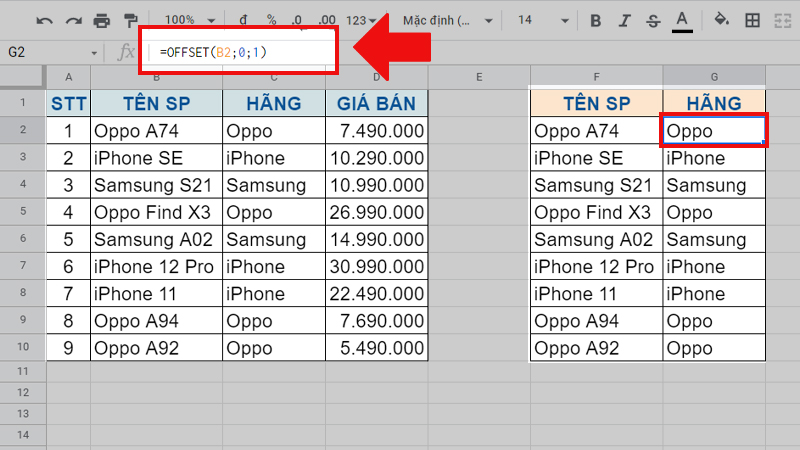Select cell B2 containing Oppo A74

157,131
